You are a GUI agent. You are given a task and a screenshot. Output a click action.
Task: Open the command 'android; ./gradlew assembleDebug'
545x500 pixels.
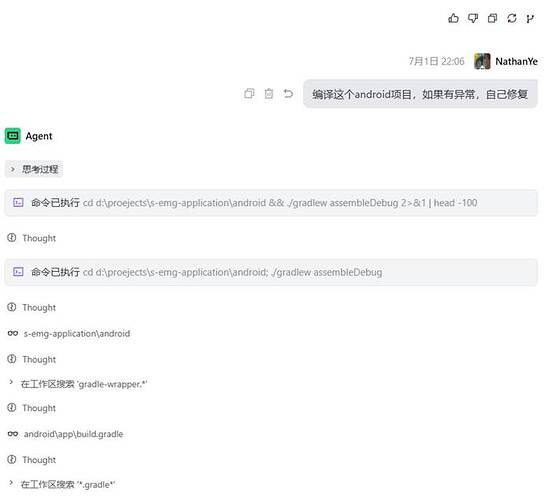[271, 272]
